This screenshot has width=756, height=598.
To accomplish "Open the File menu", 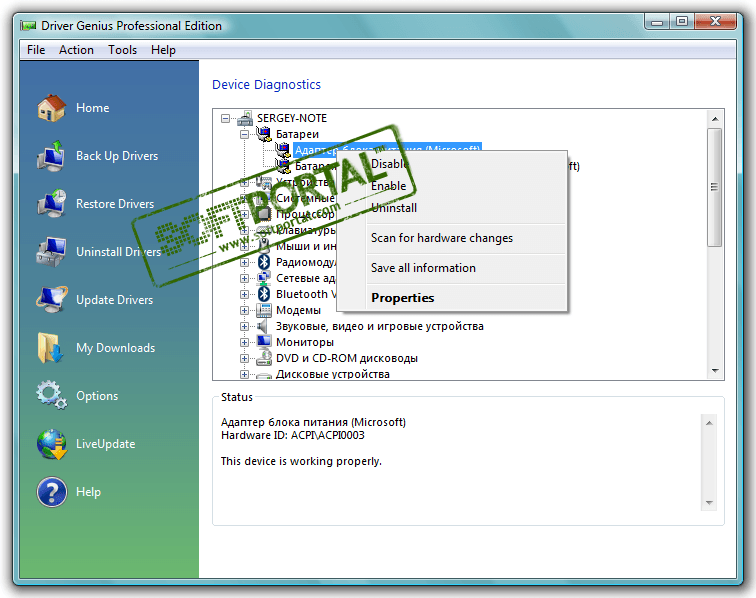I will tap(36, 50).
